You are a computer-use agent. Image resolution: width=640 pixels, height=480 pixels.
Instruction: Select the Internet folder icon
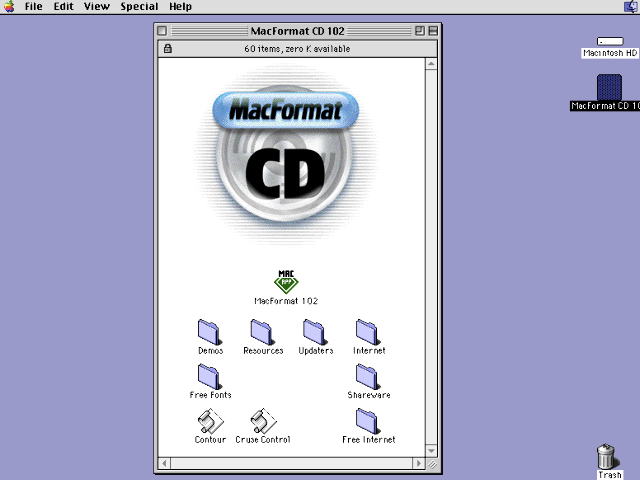click(368, 332)
